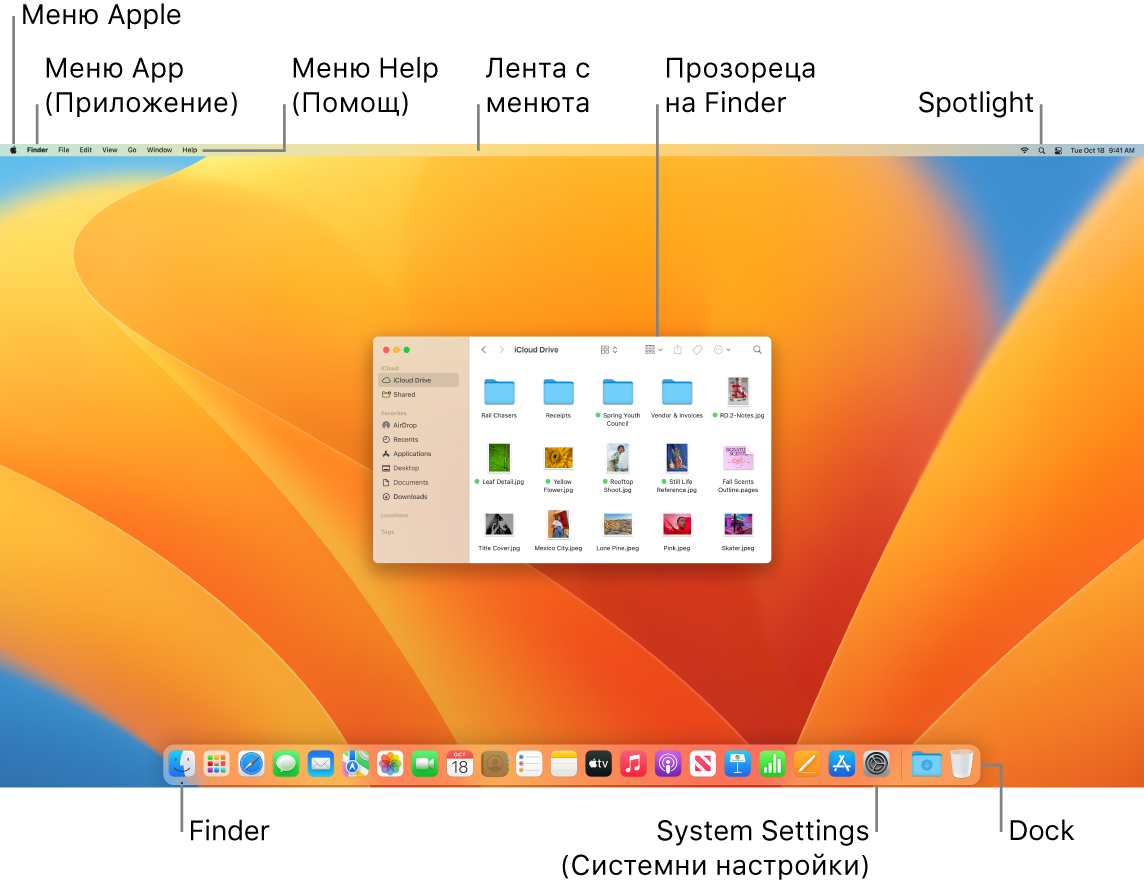Screen dimensions: 1144x888
Task: Open Maps from the Dock
Action: [x=355, y=764]
